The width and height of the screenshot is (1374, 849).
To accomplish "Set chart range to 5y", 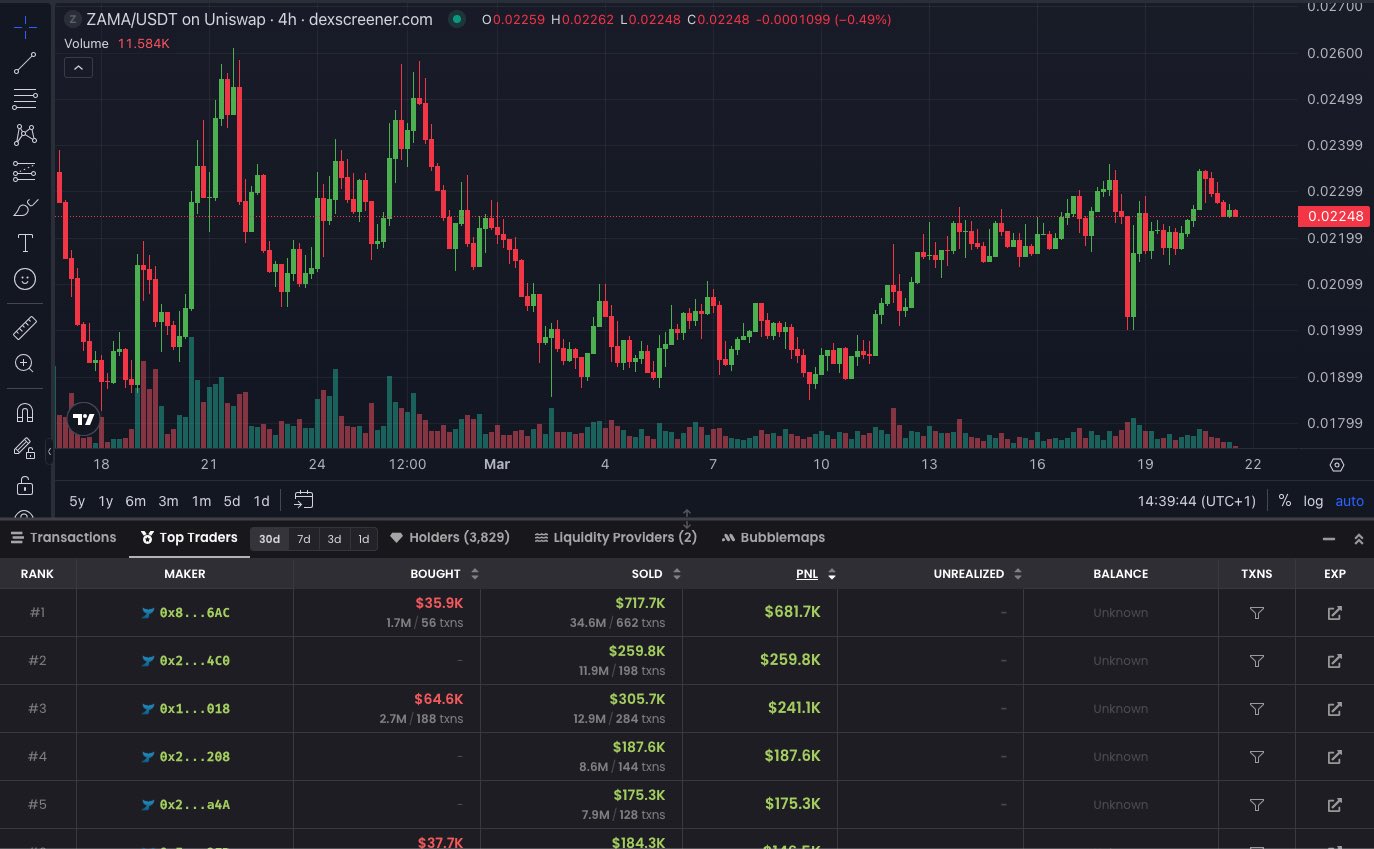I will pos(77,501).
